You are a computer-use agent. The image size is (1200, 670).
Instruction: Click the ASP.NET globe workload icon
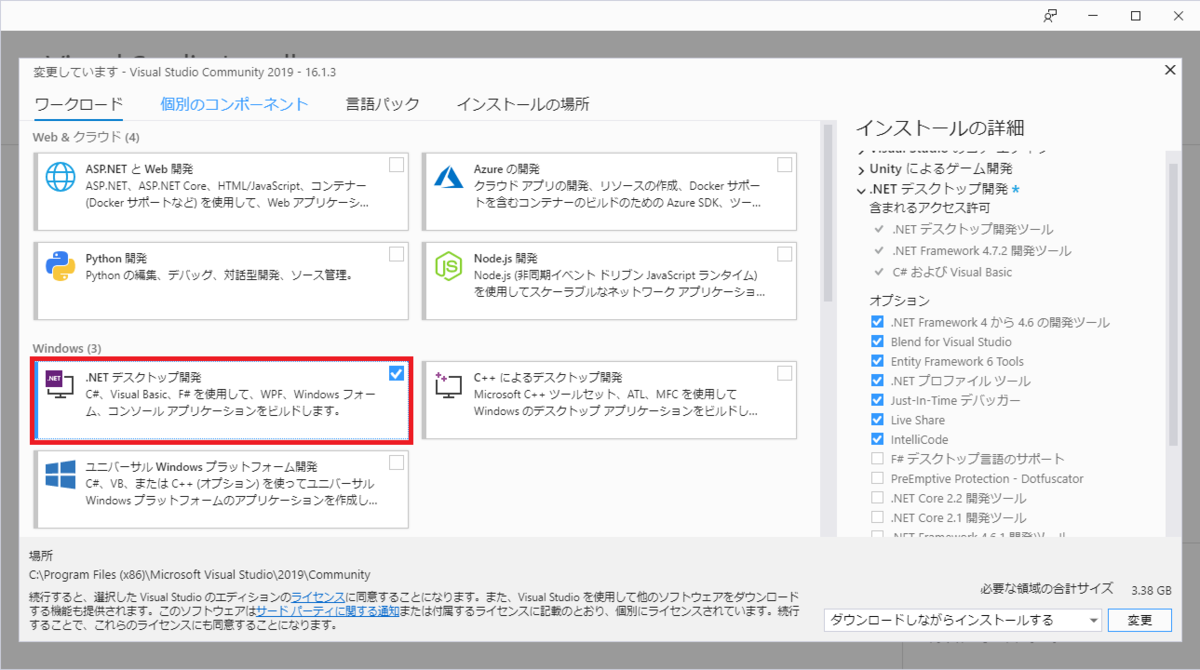tap(61, 178)
